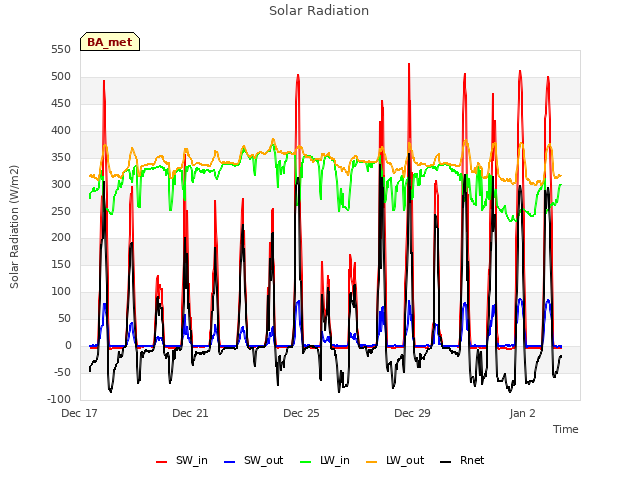
Task: Click the 300 y-axis tick label
Action: (x=61, y=184)
